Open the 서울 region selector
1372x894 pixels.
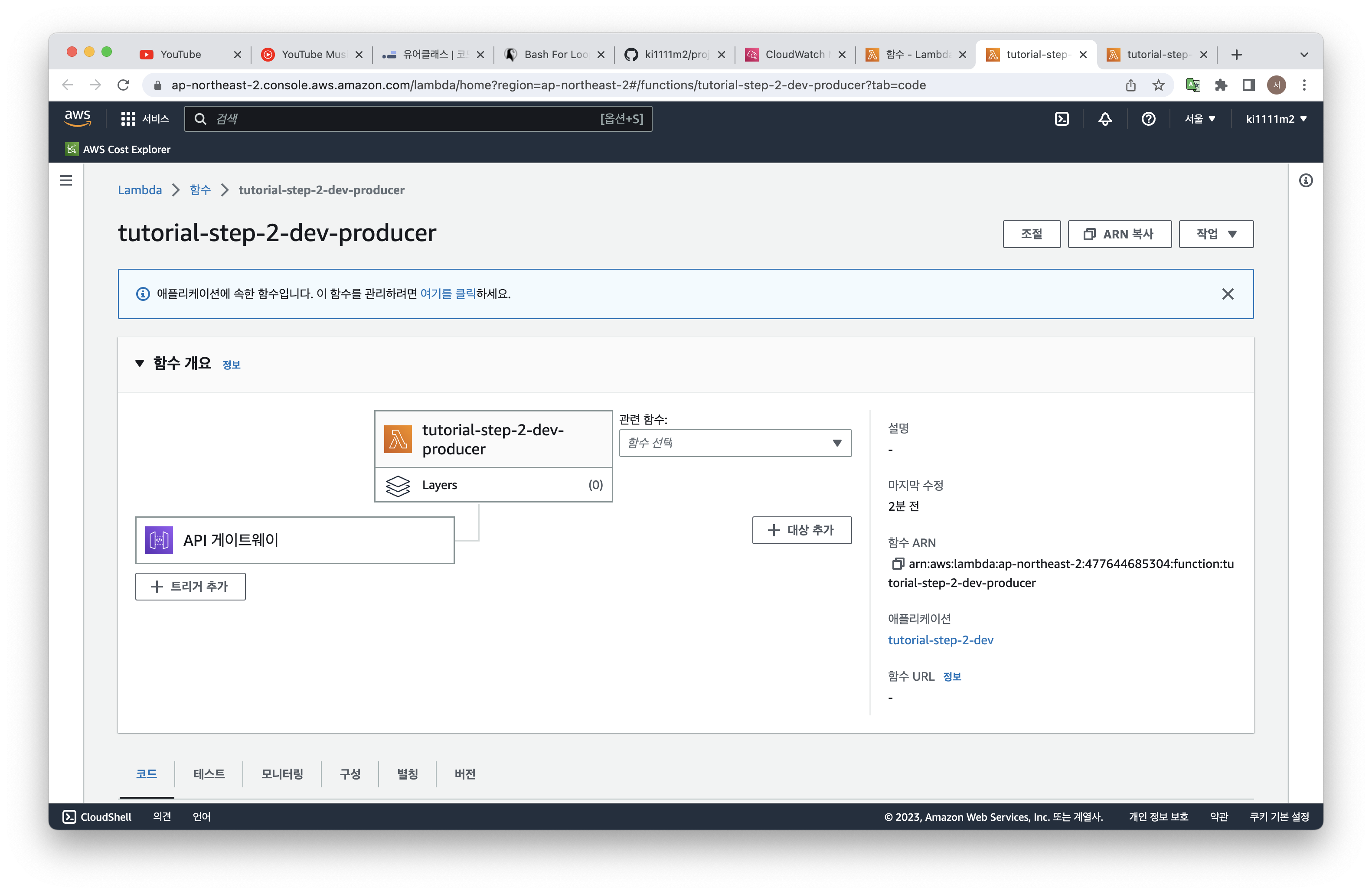(1200, 119)
